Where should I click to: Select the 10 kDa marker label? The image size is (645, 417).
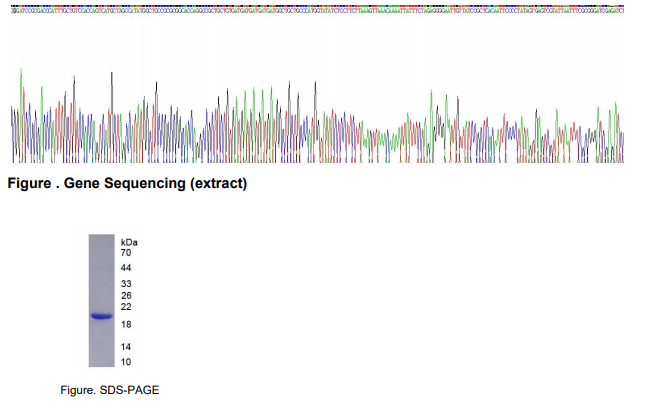(127, 362)
